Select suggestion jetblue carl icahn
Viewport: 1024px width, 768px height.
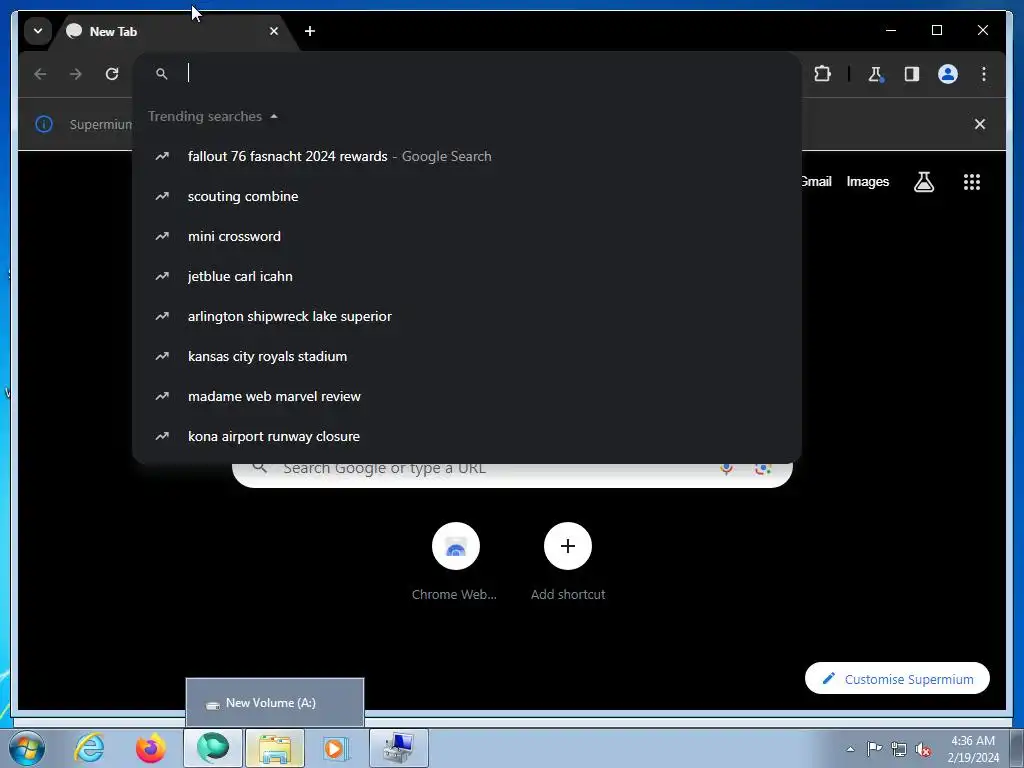tap(467, 276)
